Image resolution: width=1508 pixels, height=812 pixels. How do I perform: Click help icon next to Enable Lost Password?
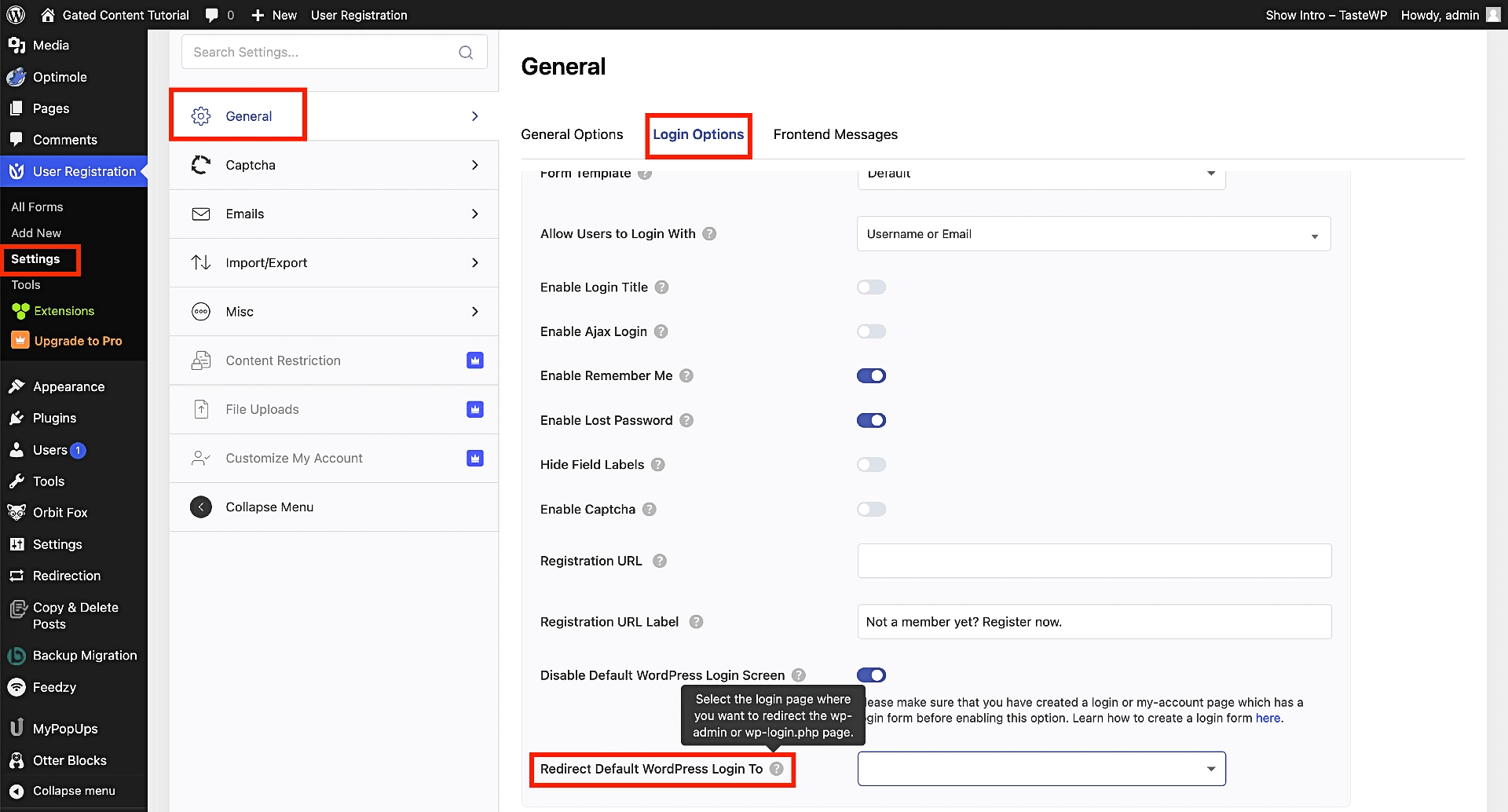tap(686, 420)
